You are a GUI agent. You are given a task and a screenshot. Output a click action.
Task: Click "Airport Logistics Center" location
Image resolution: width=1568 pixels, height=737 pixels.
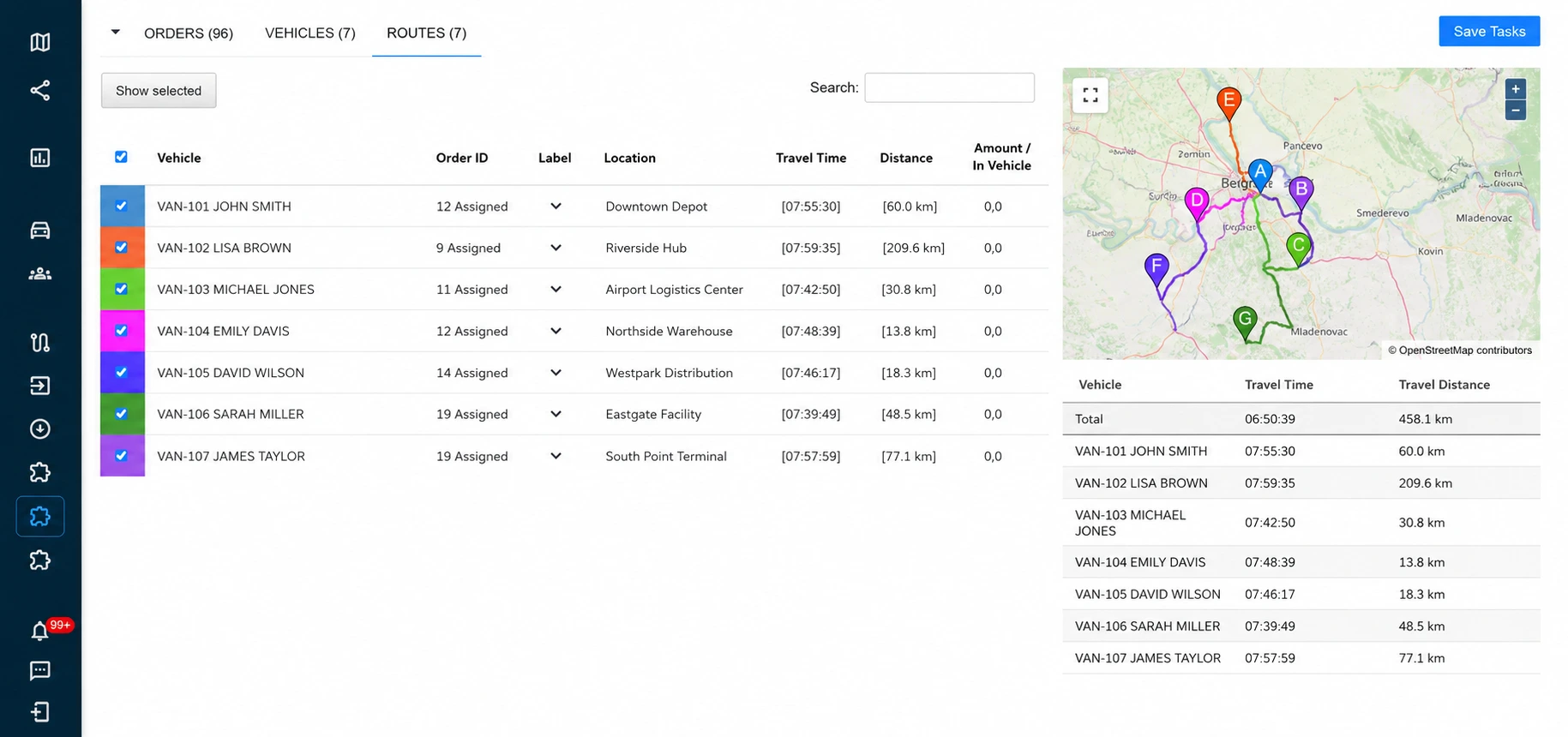675,290
